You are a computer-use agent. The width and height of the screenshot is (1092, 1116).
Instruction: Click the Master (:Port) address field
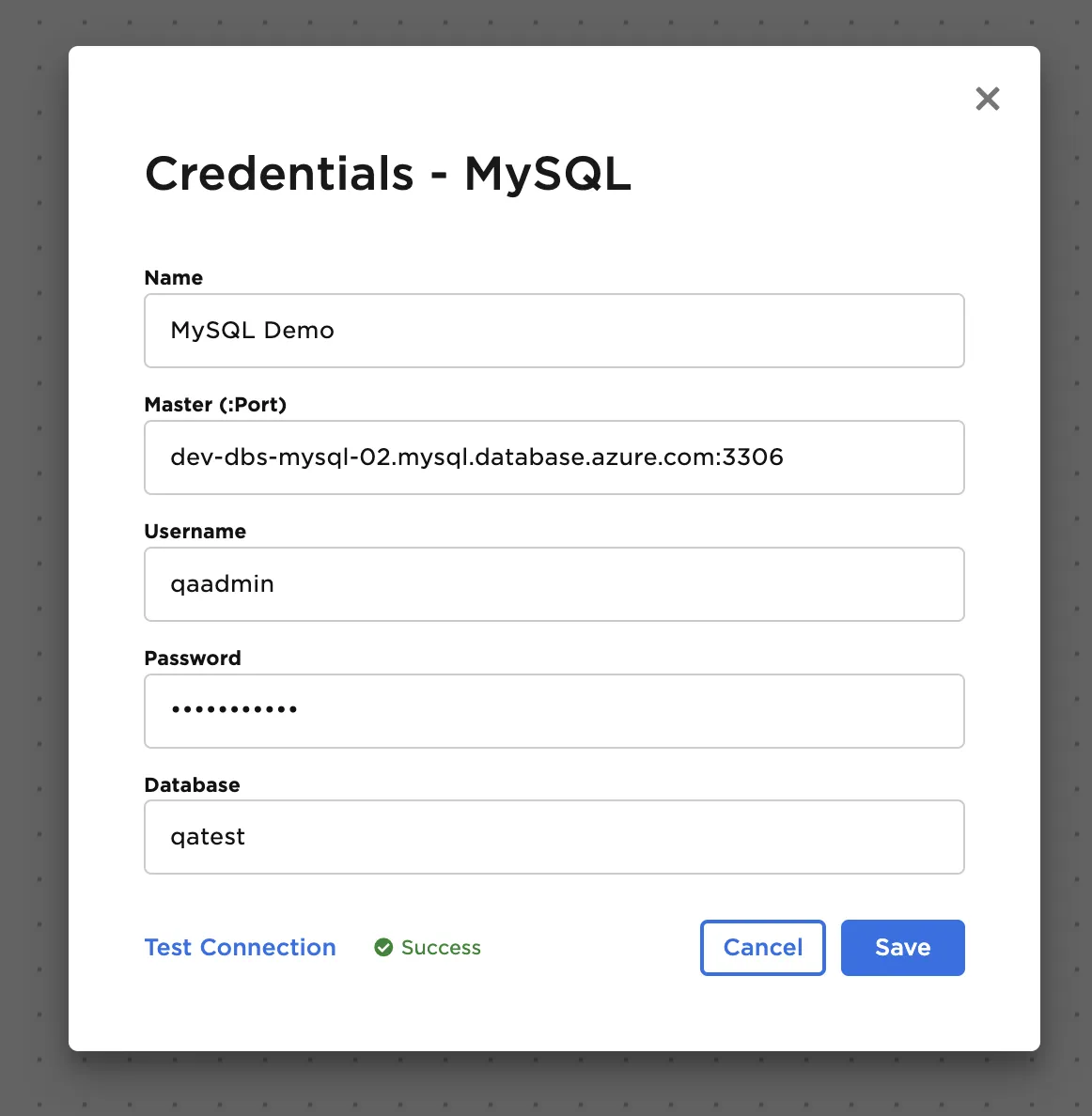click(x=554, y=457)
